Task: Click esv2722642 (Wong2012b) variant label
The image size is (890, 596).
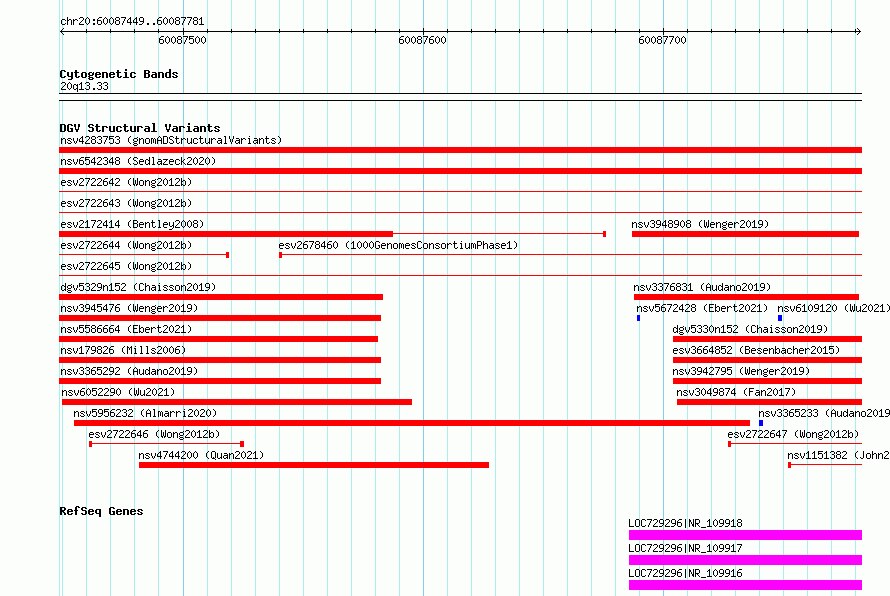Action: (126, 182)
